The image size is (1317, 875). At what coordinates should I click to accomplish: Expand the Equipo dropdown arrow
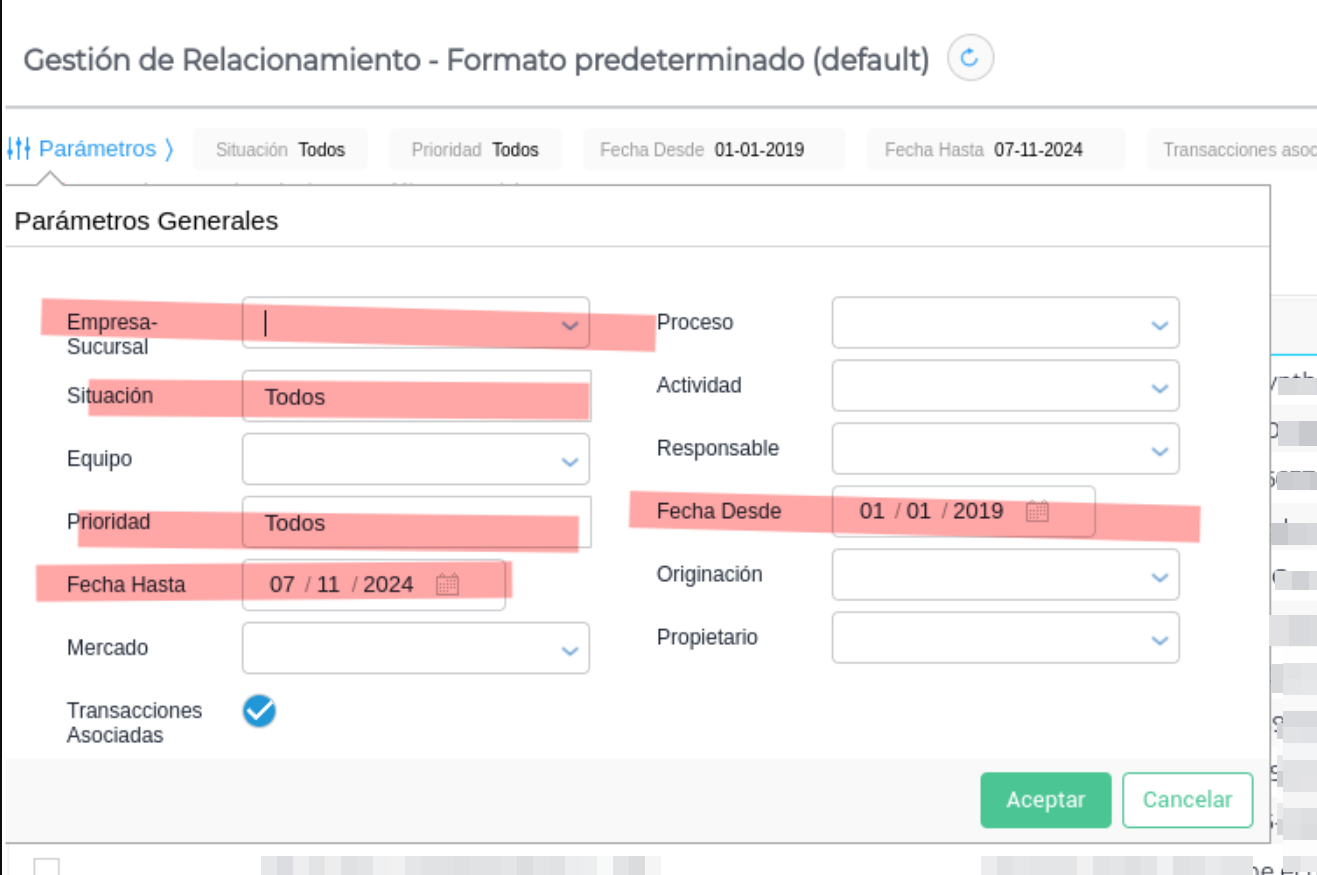570,461
